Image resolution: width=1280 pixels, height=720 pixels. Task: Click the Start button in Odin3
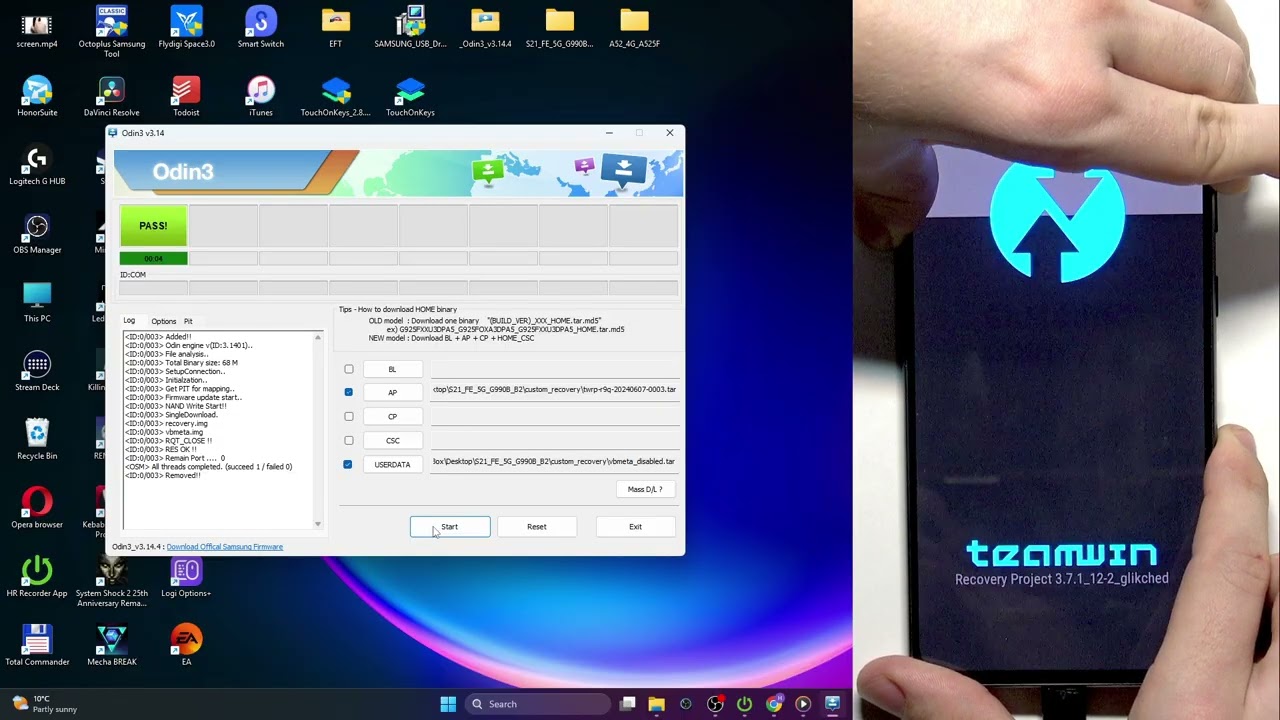coord(450,527)
